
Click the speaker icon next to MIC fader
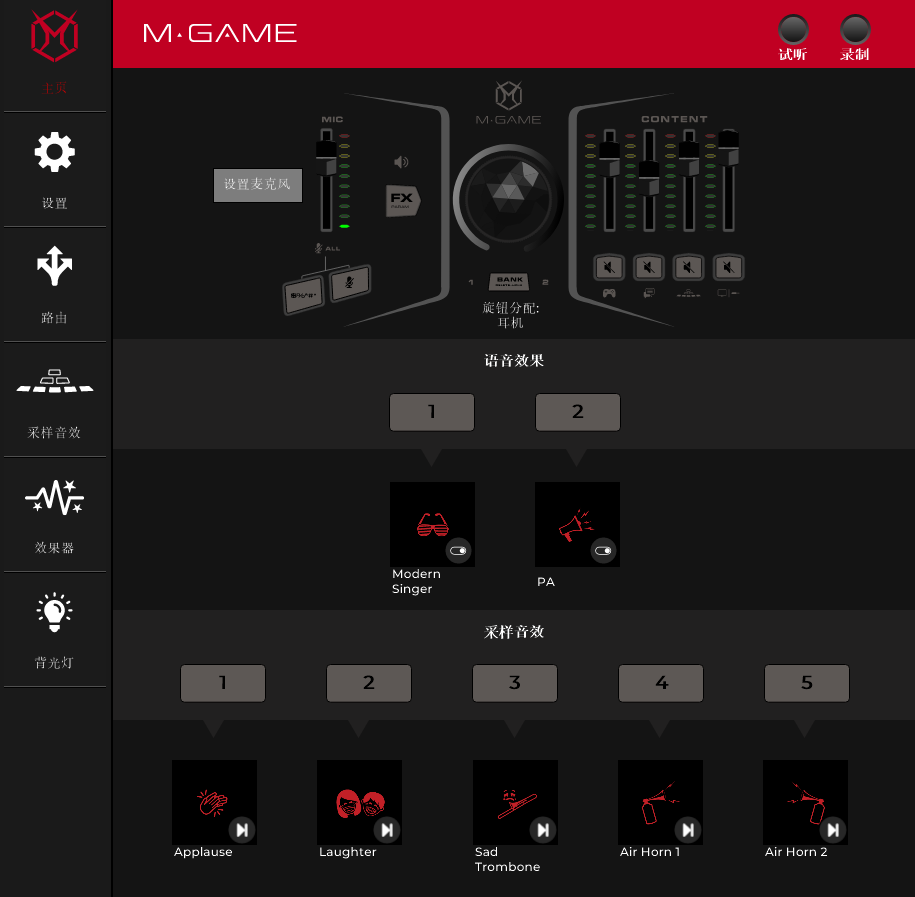tap(401, 162)
